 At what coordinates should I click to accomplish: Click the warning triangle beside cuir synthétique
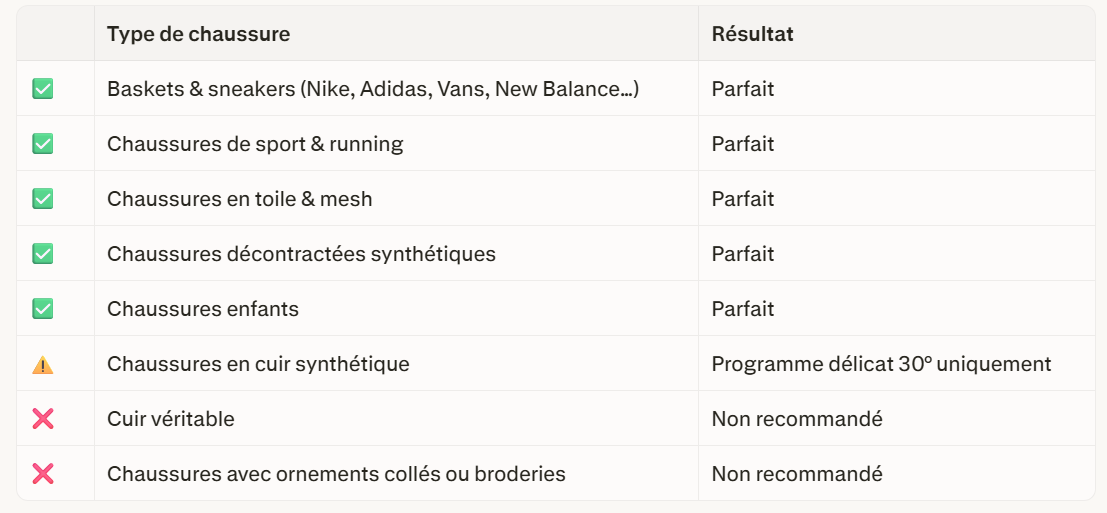43,365
